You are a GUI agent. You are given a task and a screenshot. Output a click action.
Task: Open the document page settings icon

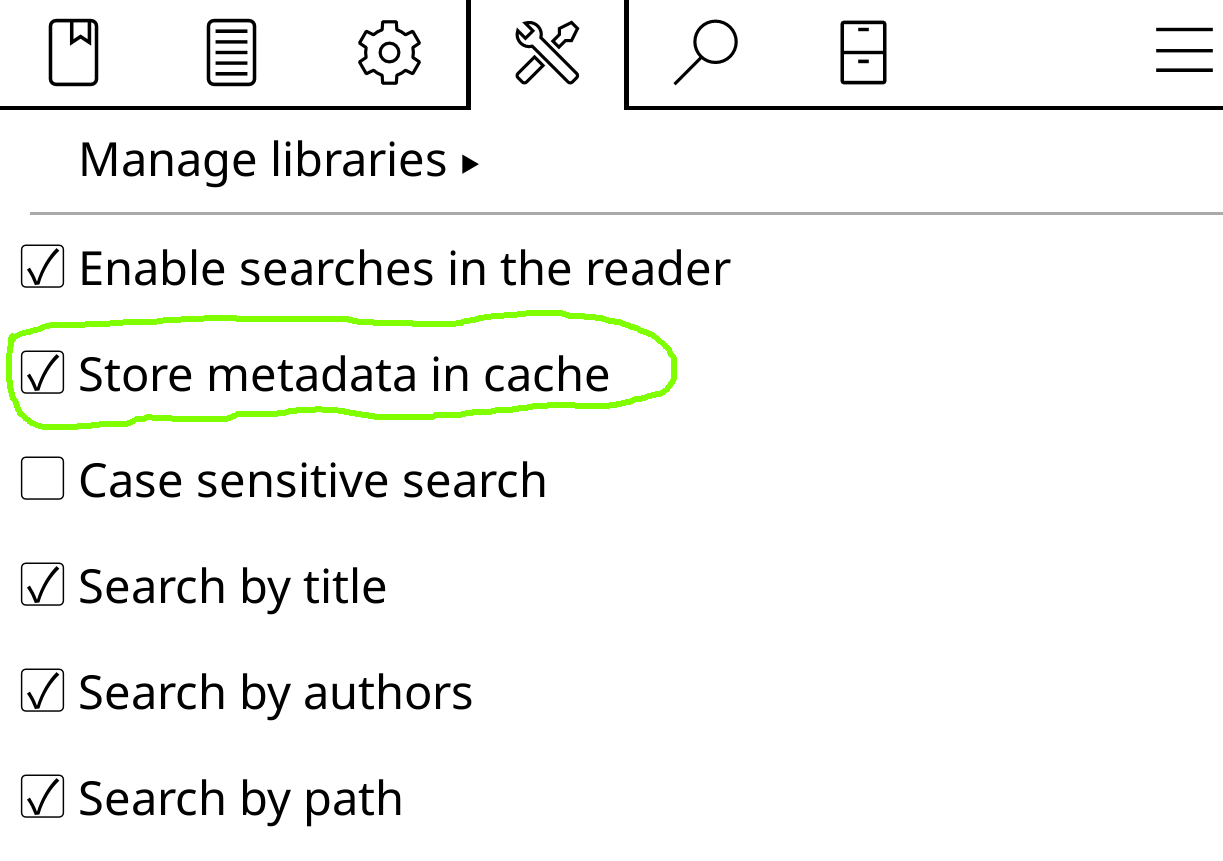point(232,53)
